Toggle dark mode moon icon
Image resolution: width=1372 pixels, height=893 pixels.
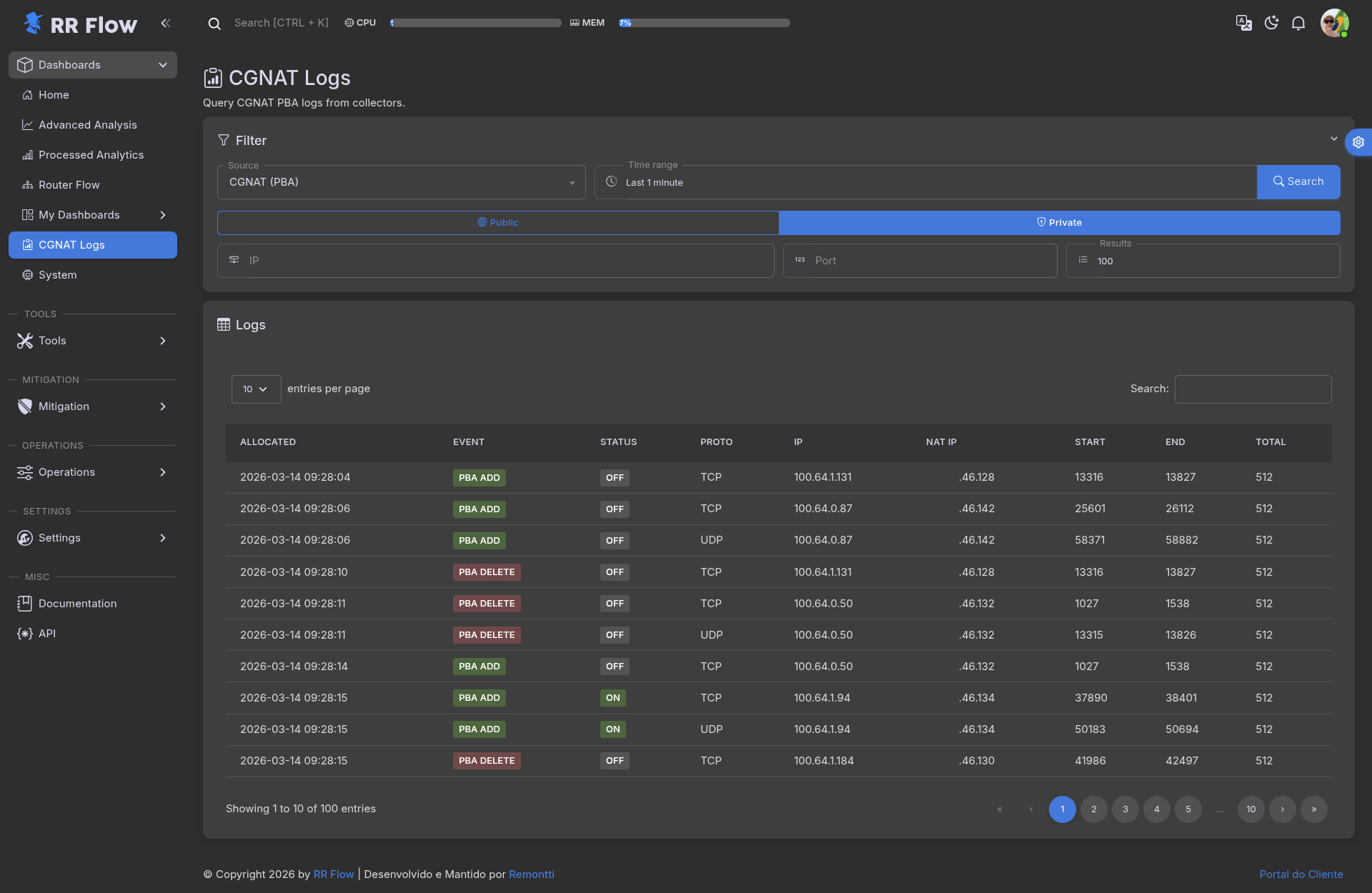point(1271,23)
